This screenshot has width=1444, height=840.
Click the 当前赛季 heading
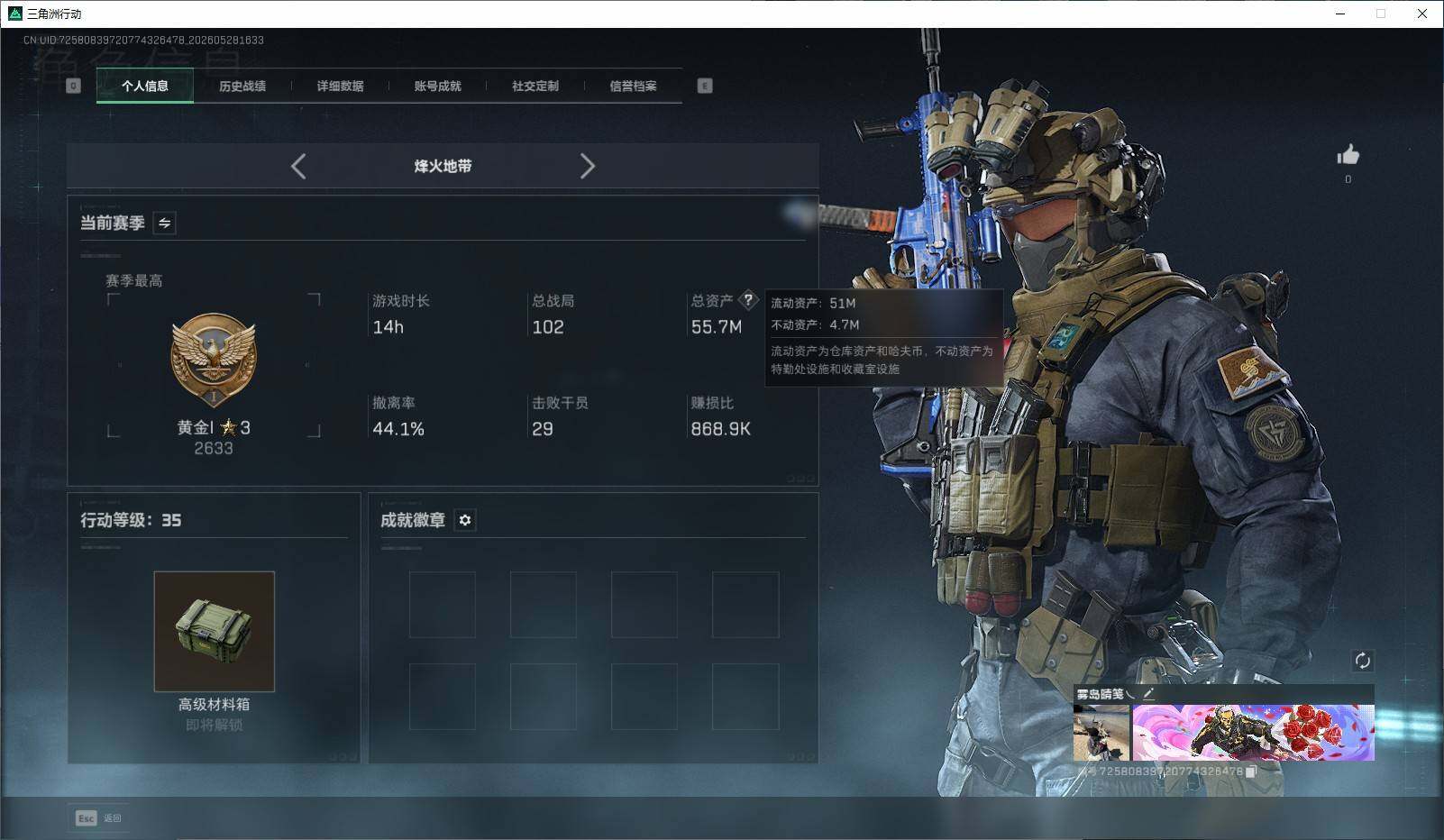113,223
